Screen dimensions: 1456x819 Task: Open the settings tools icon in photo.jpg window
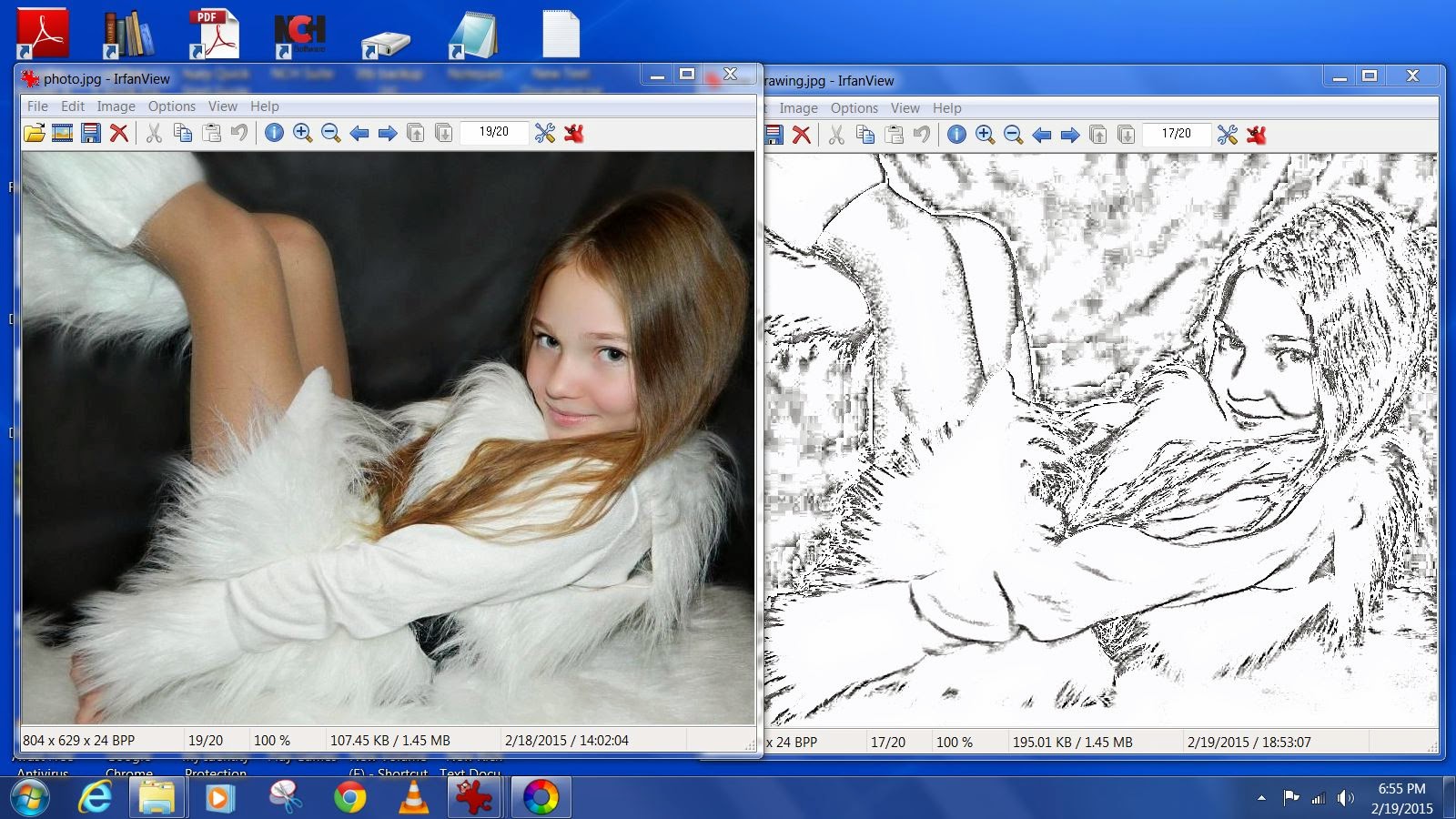coord(545,134)
